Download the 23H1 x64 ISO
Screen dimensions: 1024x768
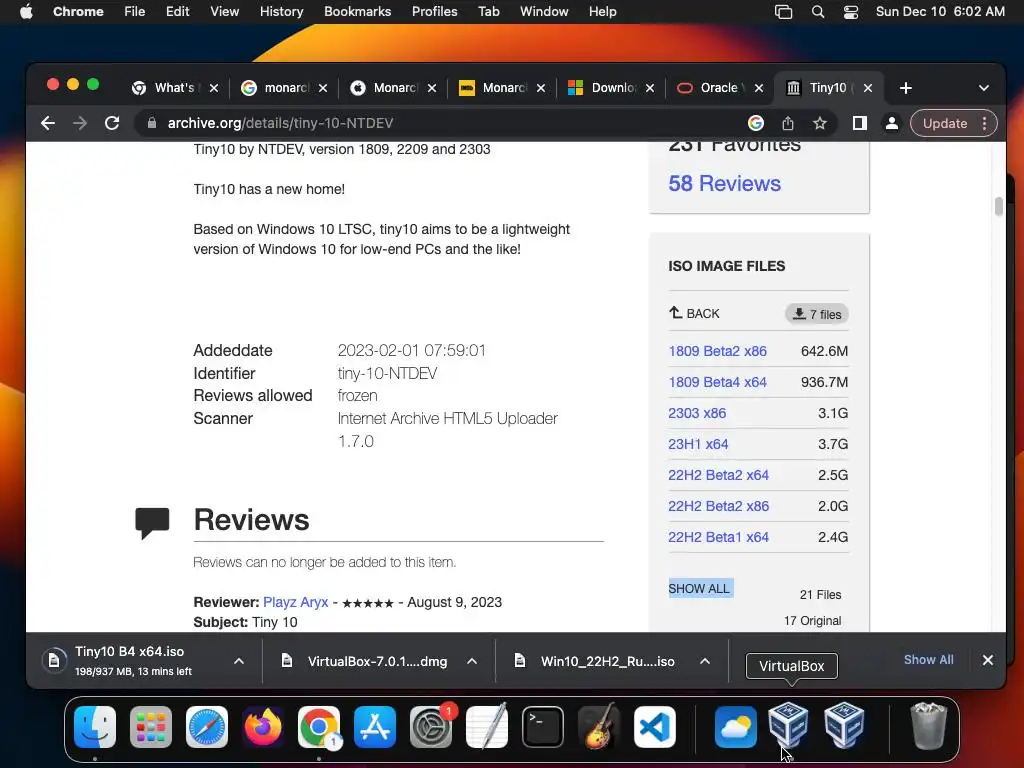pyautogui.click(x=698, y=444)
